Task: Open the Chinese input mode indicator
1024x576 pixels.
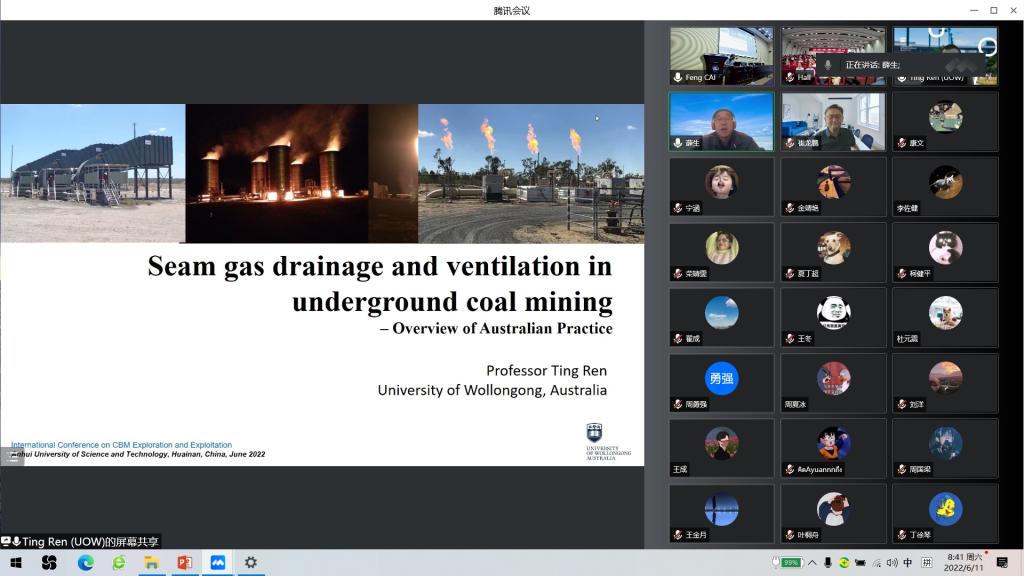Action: click(x=908, y=563)
